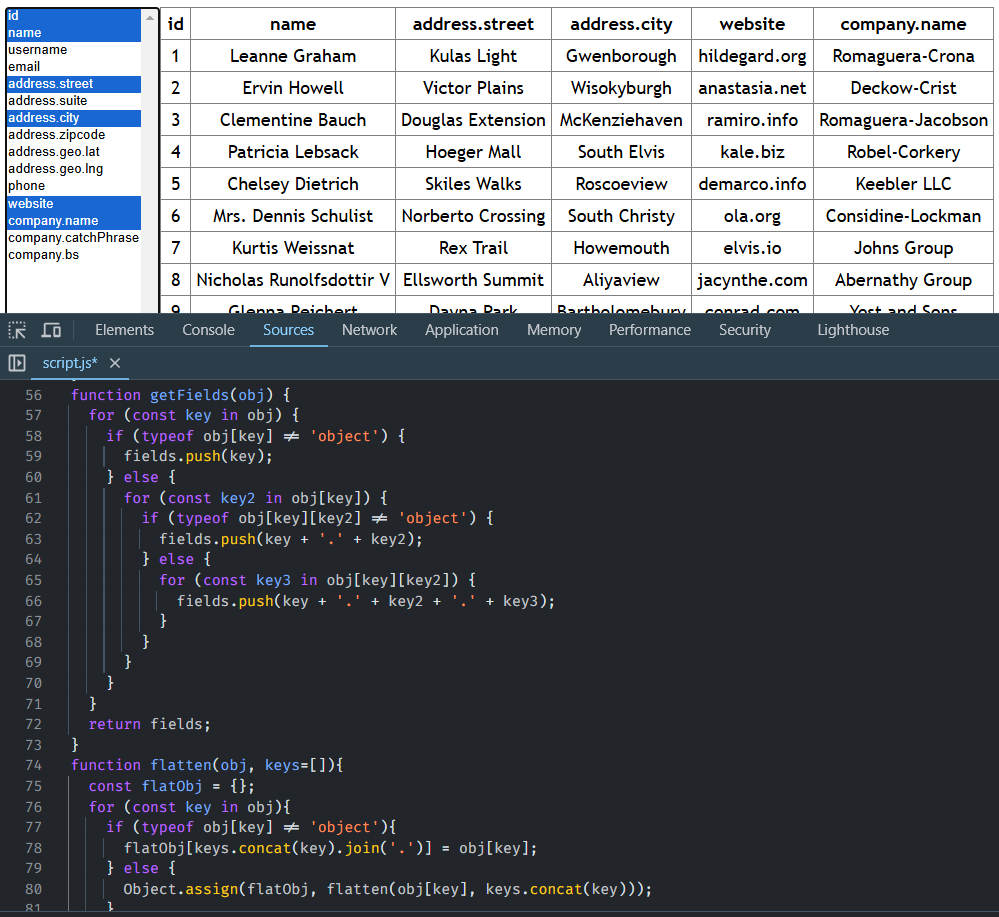The width and height of the screenshot is (999, 917).
Task: Click the 'Chelsey Dietrich' table cell
Action: [293, 184]
